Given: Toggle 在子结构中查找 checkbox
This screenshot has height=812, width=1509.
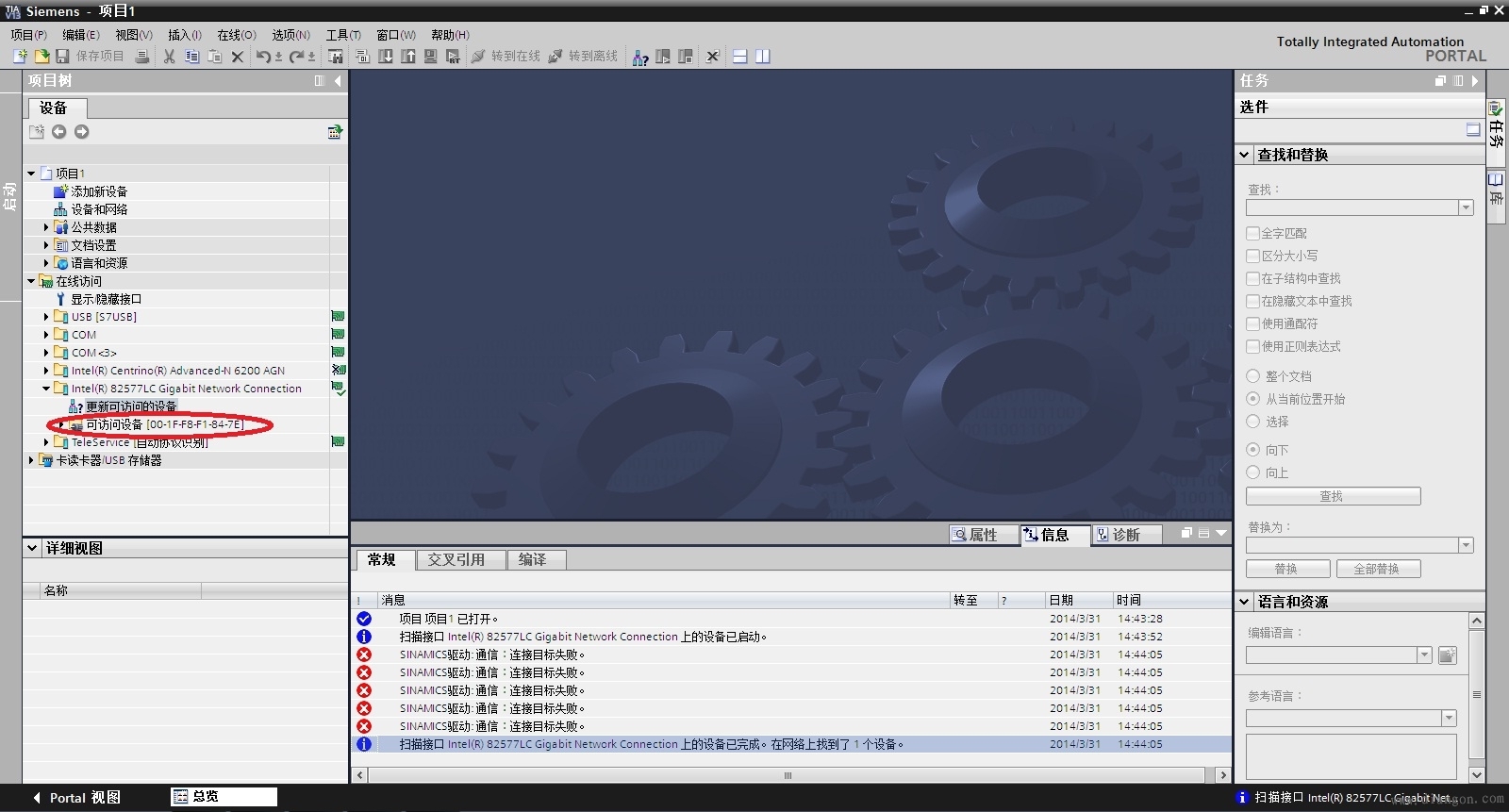Looking at the screenshot, I should [1253, 278].
